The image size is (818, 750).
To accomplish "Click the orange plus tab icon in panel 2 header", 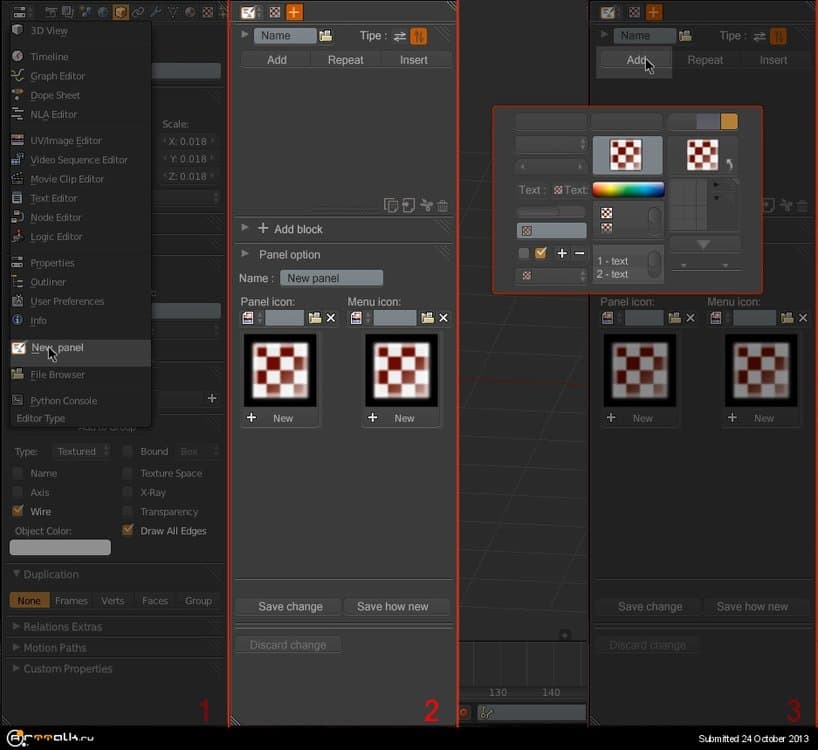I will coord(295,12).
